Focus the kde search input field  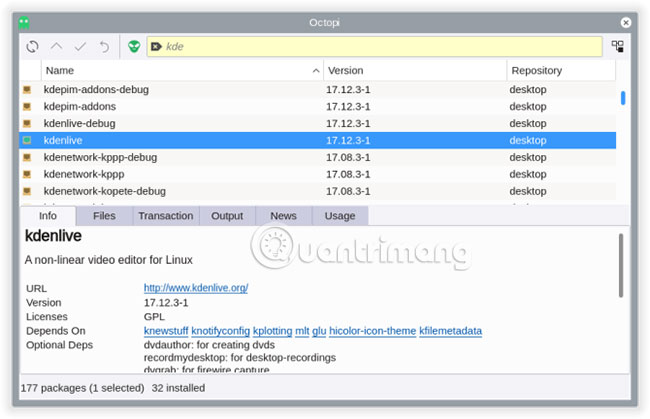pyautogui.click(x=374, y=46)
